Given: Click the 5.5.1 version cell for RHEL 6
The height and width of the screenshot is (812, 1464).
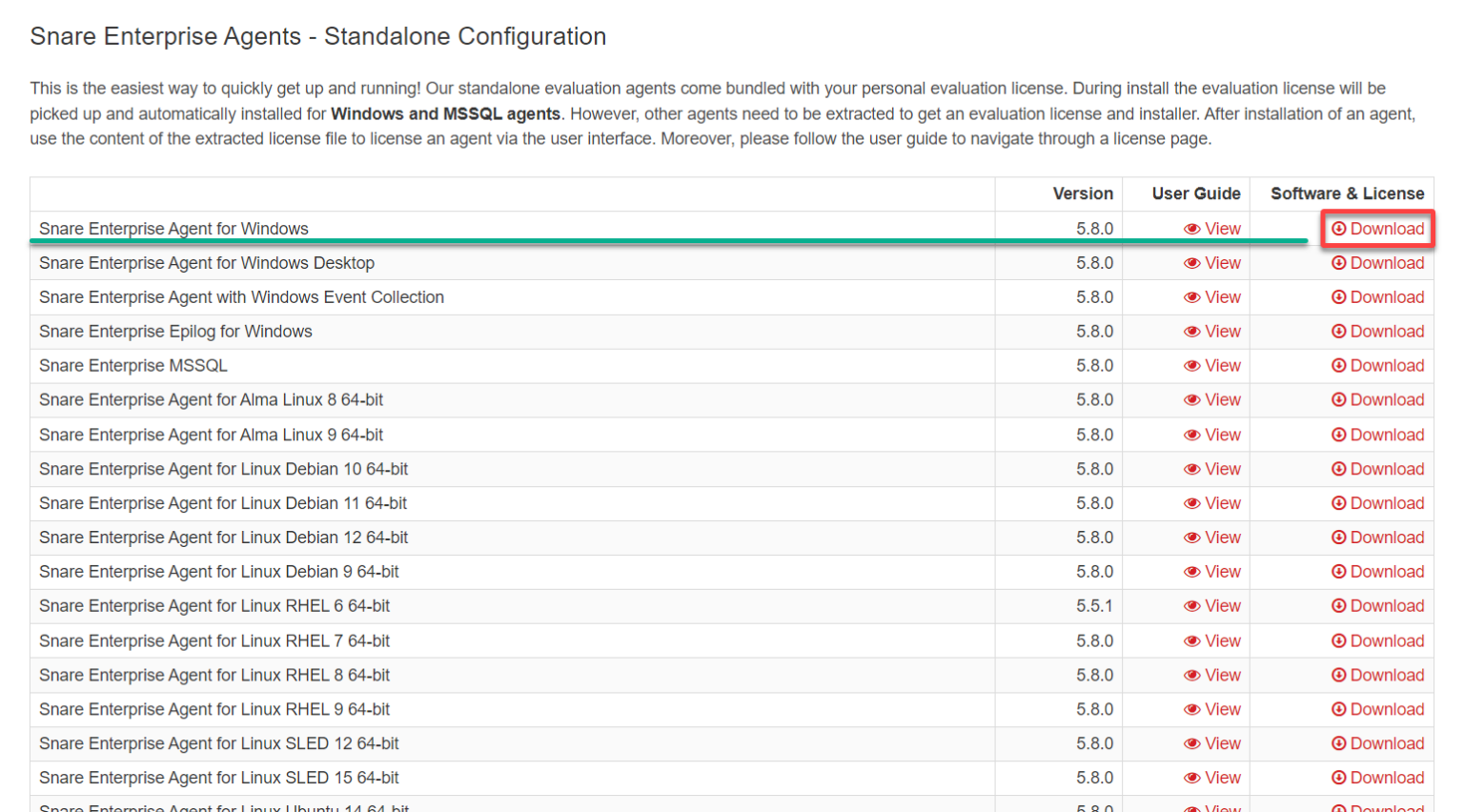Looking at the screenshot, I should coord(1094,606).
